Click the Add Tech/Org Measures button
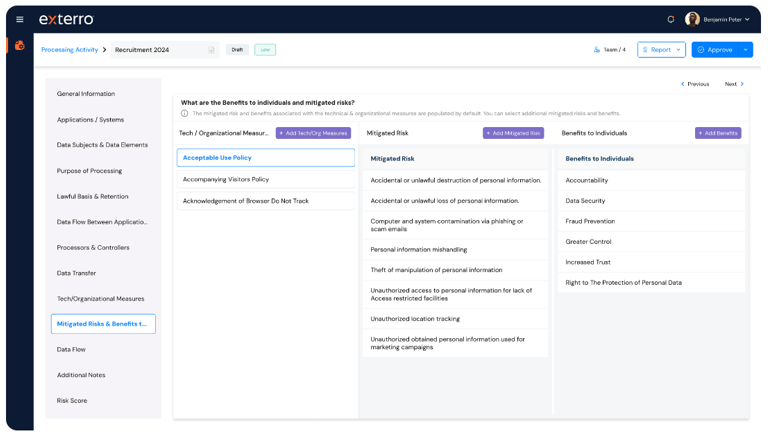Screen dimensions: 768x436 tap(313, 133)
